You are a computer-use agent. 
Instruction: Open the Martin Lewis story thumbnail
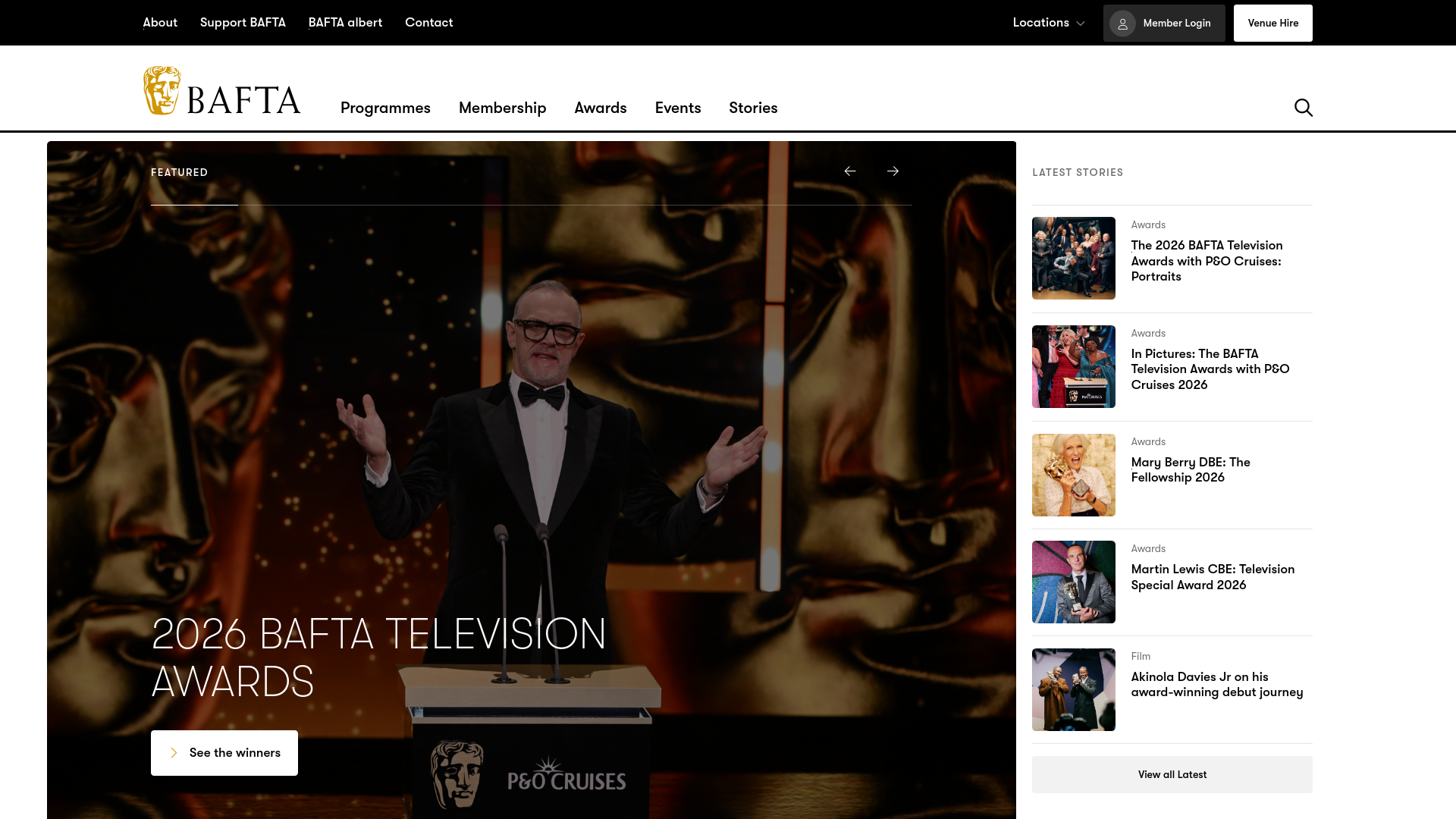tap(1073, 582)
